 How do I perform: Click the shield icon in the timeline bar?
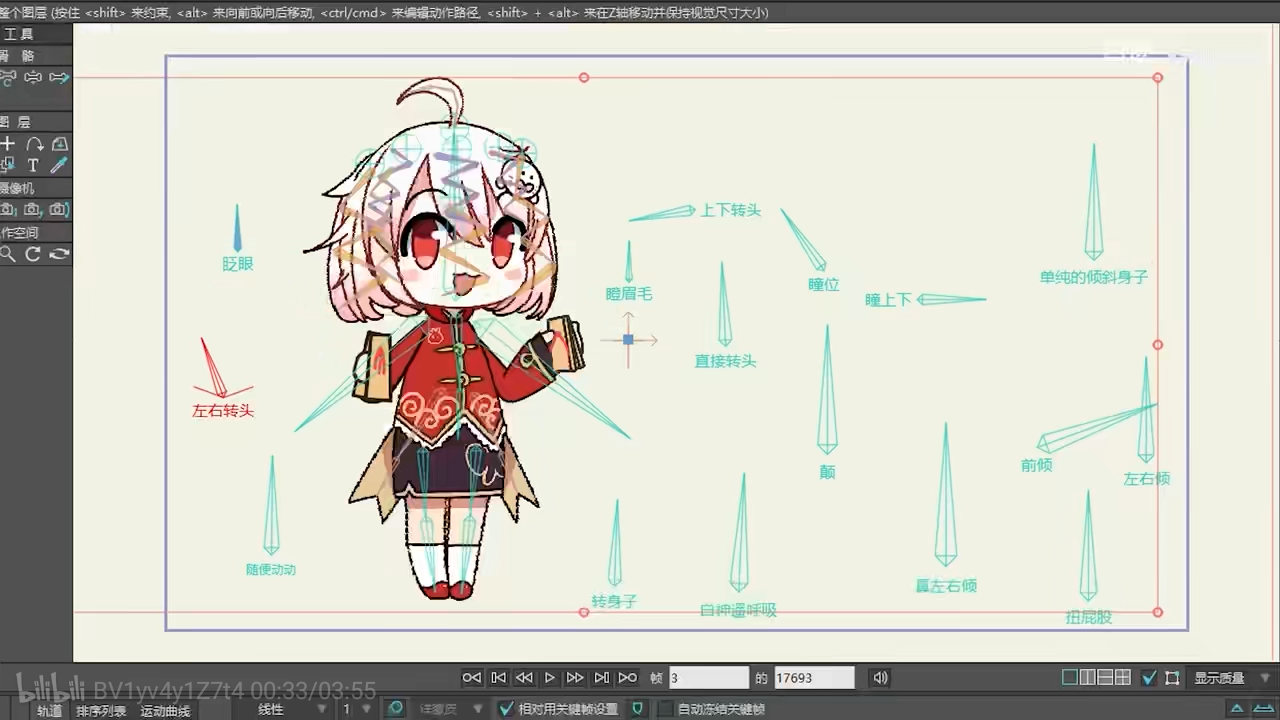coord(638,709)
